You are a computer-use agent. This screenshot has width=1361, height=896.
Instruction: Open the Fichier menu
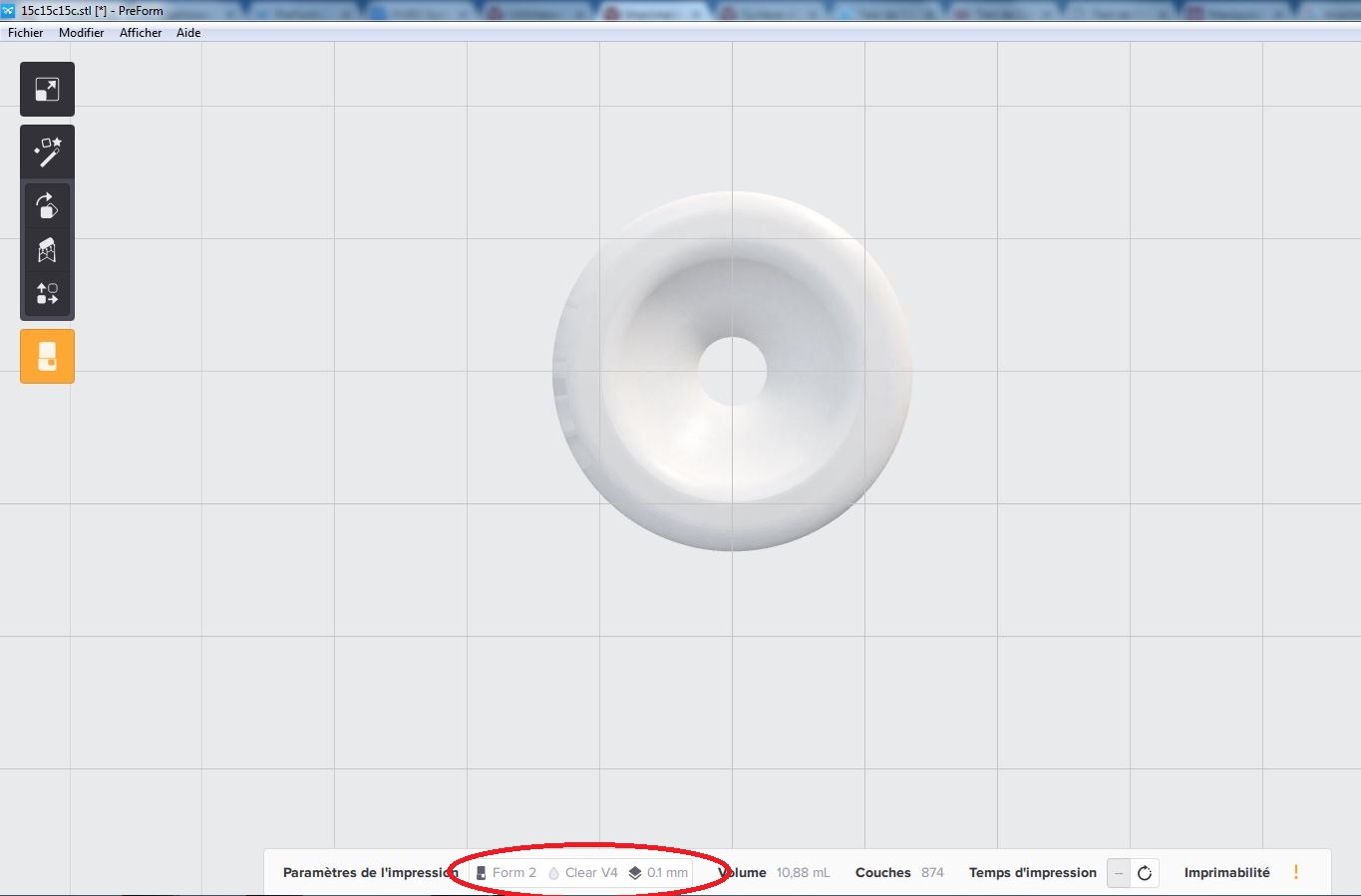26,33
